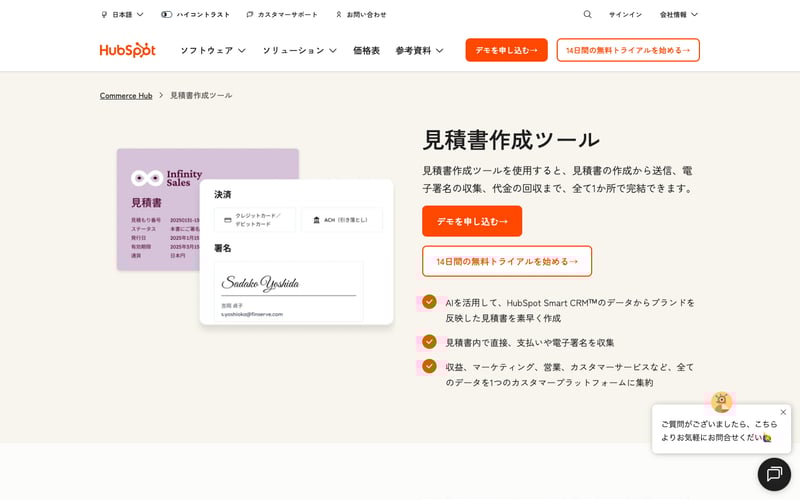
Task: Click hero 14日間の無料トライアルを始める button
Action: pos(507,261)
